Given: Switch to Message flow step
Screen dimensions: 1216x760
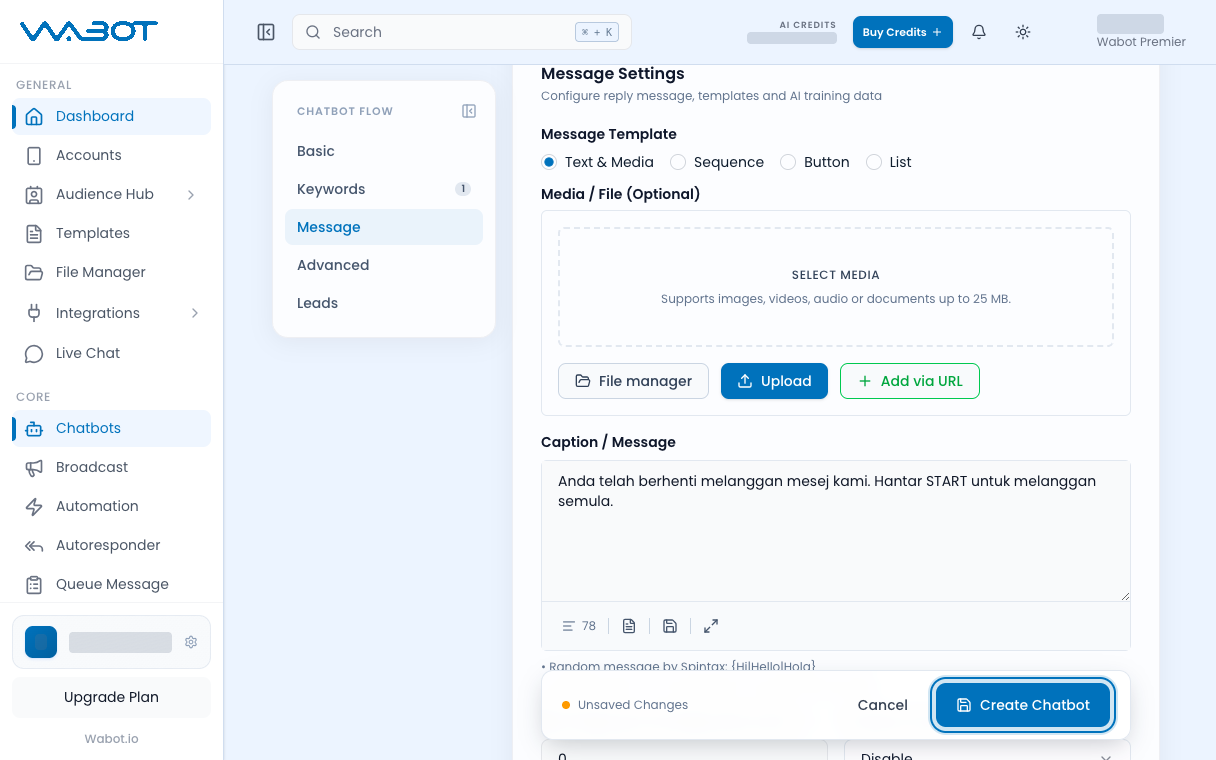Looking at the screenshot, I should coord(384,227).
